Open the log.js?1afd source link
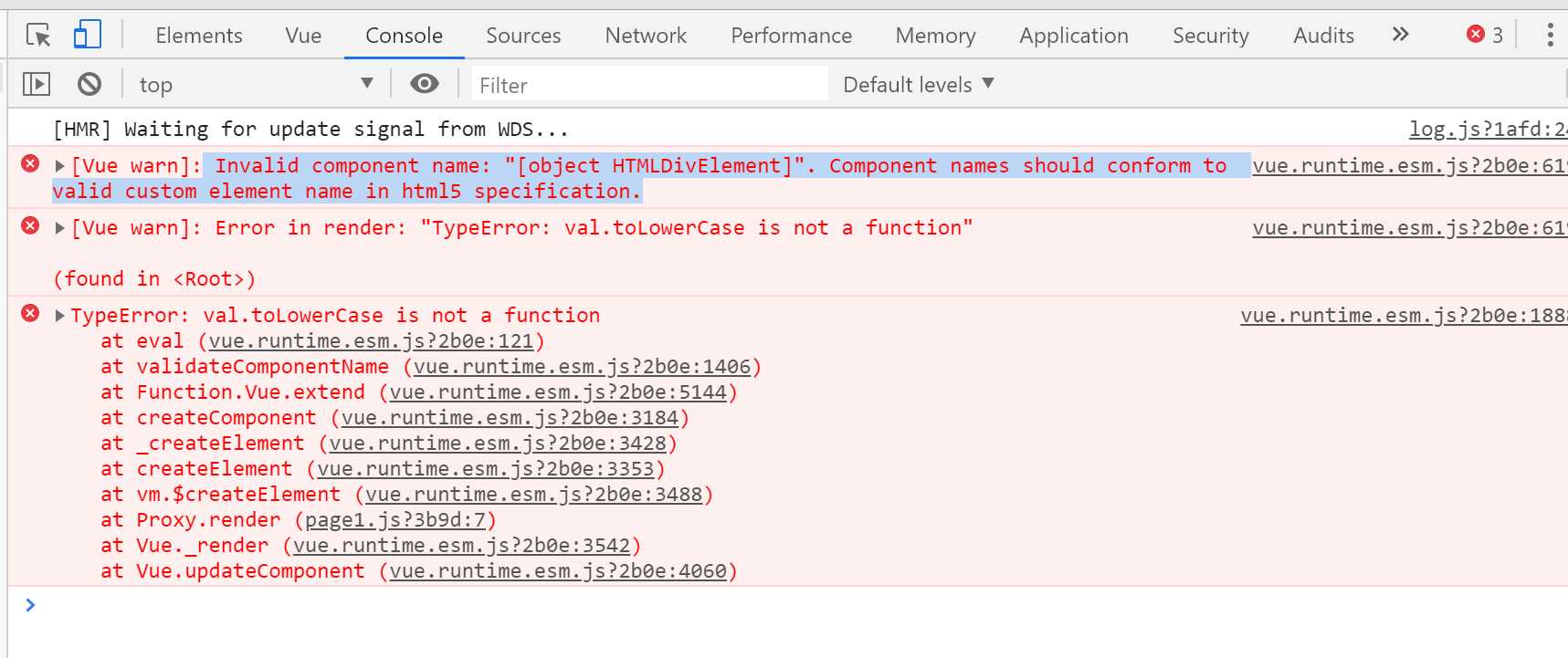 [1488, 130]
